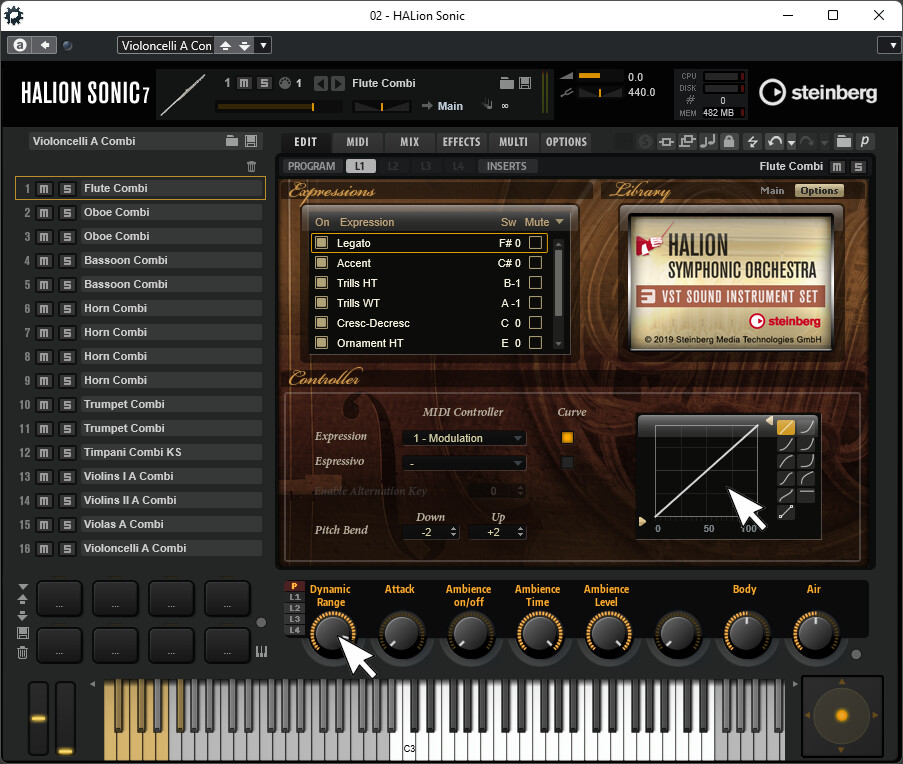Open the Mute column dropdown arrow in Expressions

click(559, 222)
